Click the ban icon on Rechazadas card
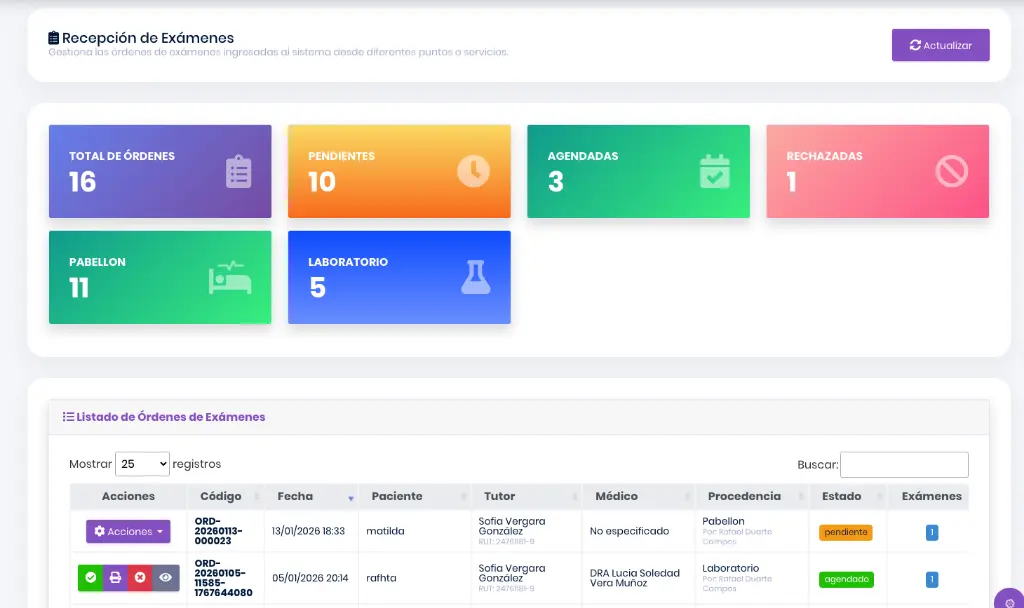 [952, 172]
